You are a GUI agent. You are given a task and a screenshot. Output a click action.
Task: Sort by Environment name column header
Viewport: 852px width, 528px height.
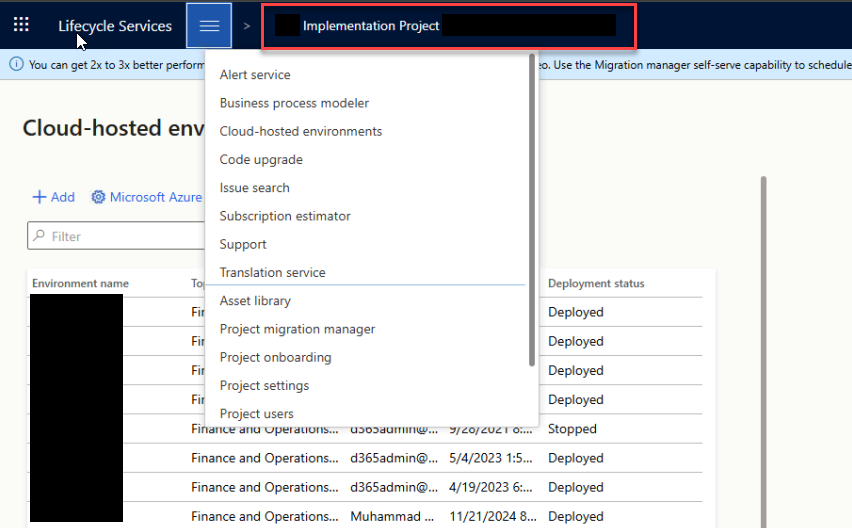pyautogui.click(x=80, y=283)
